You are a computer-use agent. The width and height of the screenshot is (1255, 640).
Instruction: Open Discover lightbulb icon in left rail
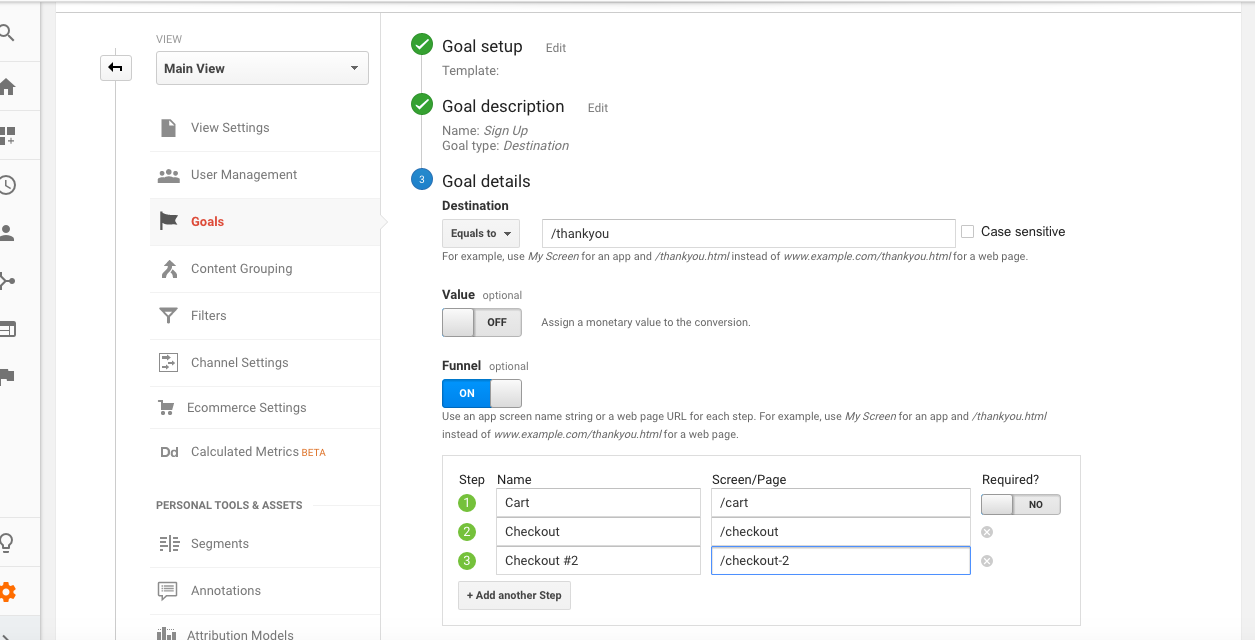pyautogui.click(x=7, y=543)
